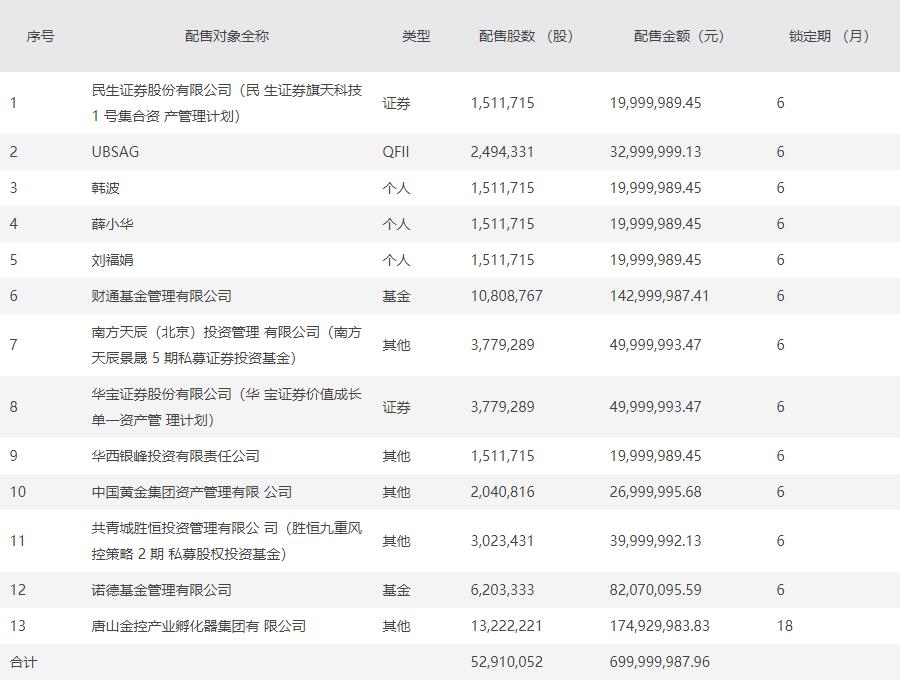Click the 锁定期（月） column header
Screen dimensions: 900x682
coord(830,36)
